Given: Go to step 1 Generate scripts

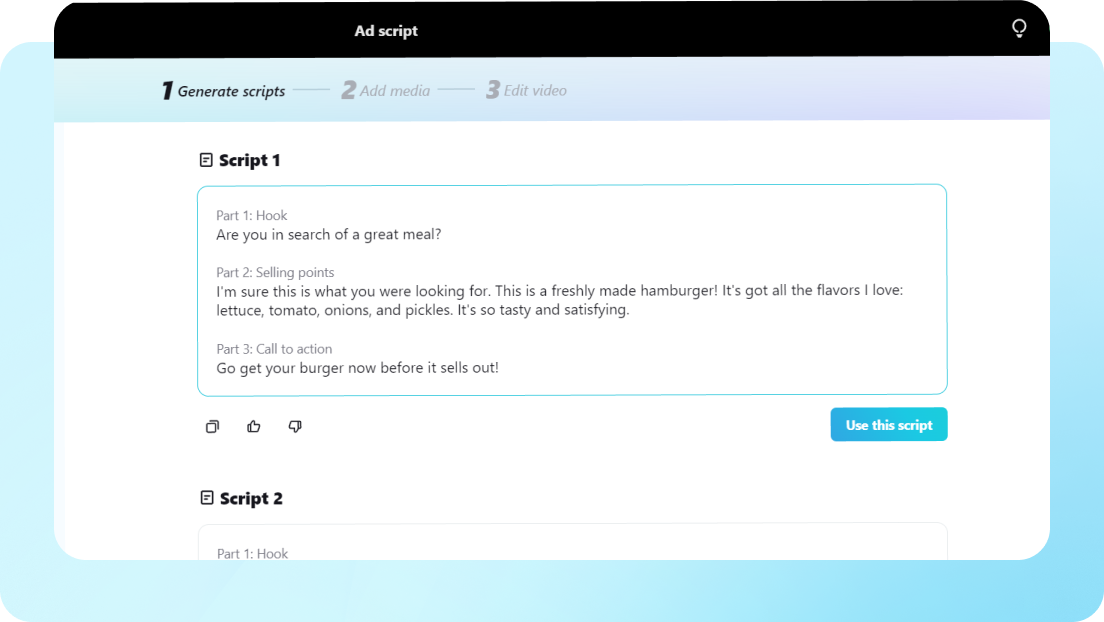Looking at the screenshot, I should (x=223, y=91).
